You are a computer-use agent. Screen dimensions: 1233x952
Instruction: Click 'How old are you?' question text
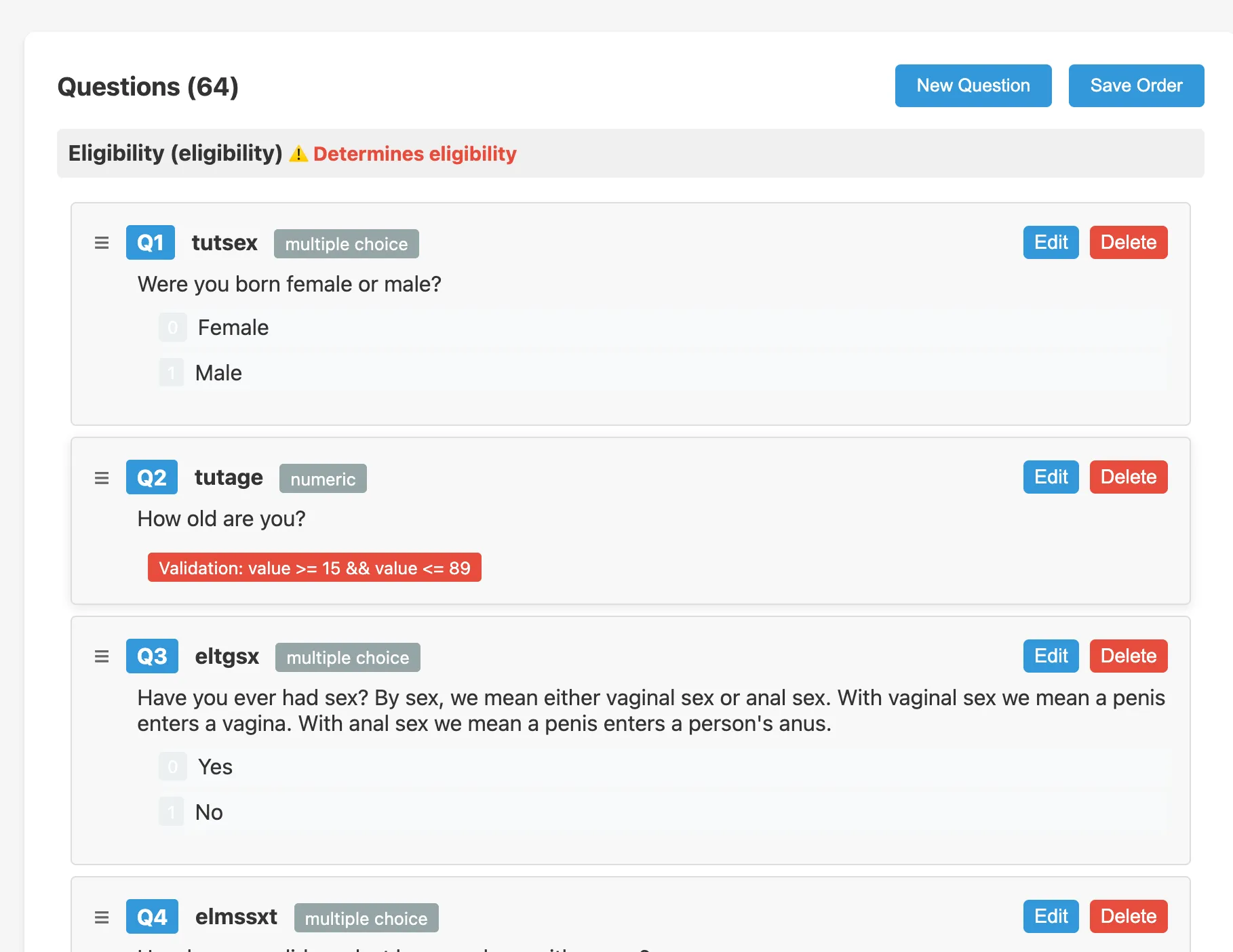(221, 519)
